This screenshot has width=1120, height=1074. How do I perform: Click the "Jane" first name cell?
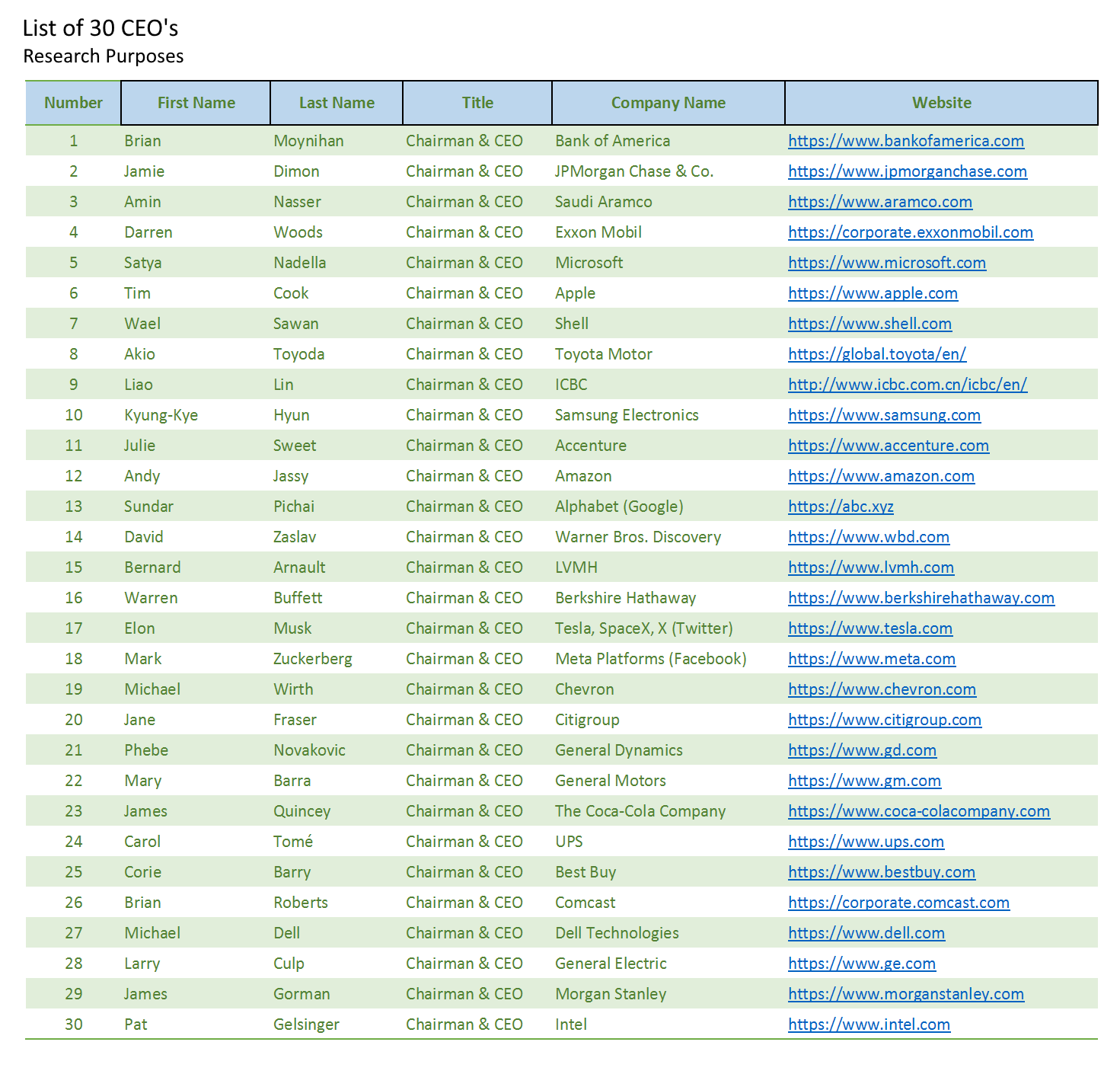[140, 720]
